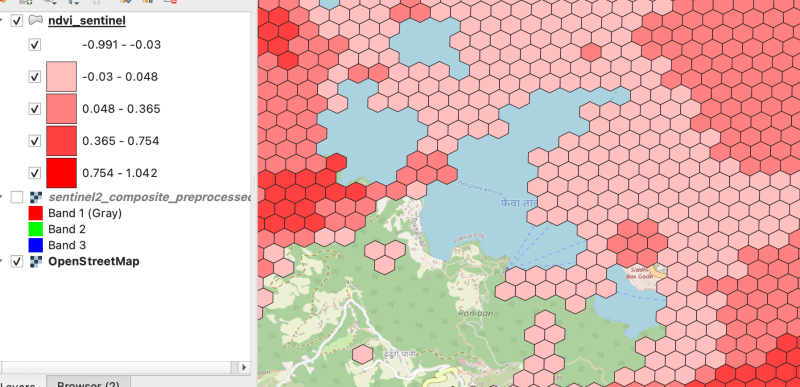Click the layers panel scroll right arrow
This screenshot has width=800, height=387.
click(x=244, y=367)
